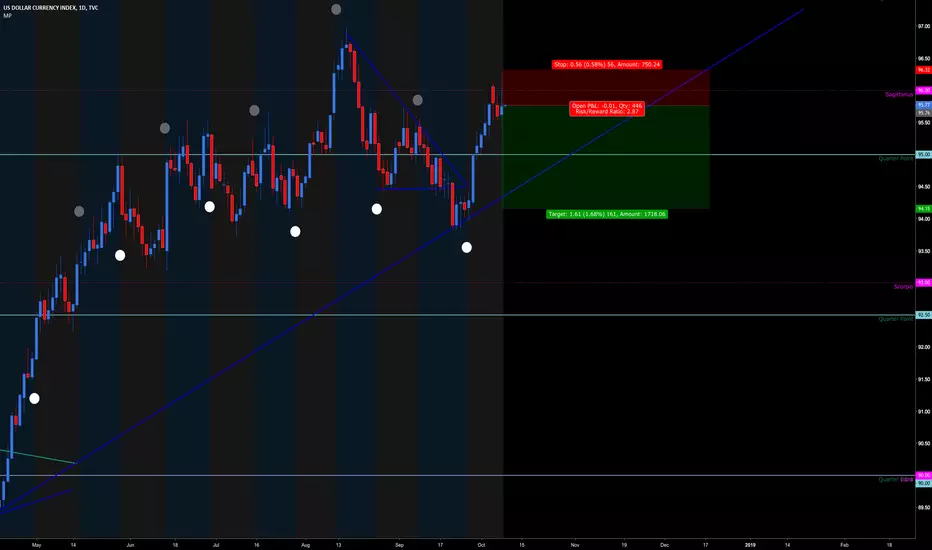
Task: Select the white dot below the late-September low
Action: [x=467, y=247]
